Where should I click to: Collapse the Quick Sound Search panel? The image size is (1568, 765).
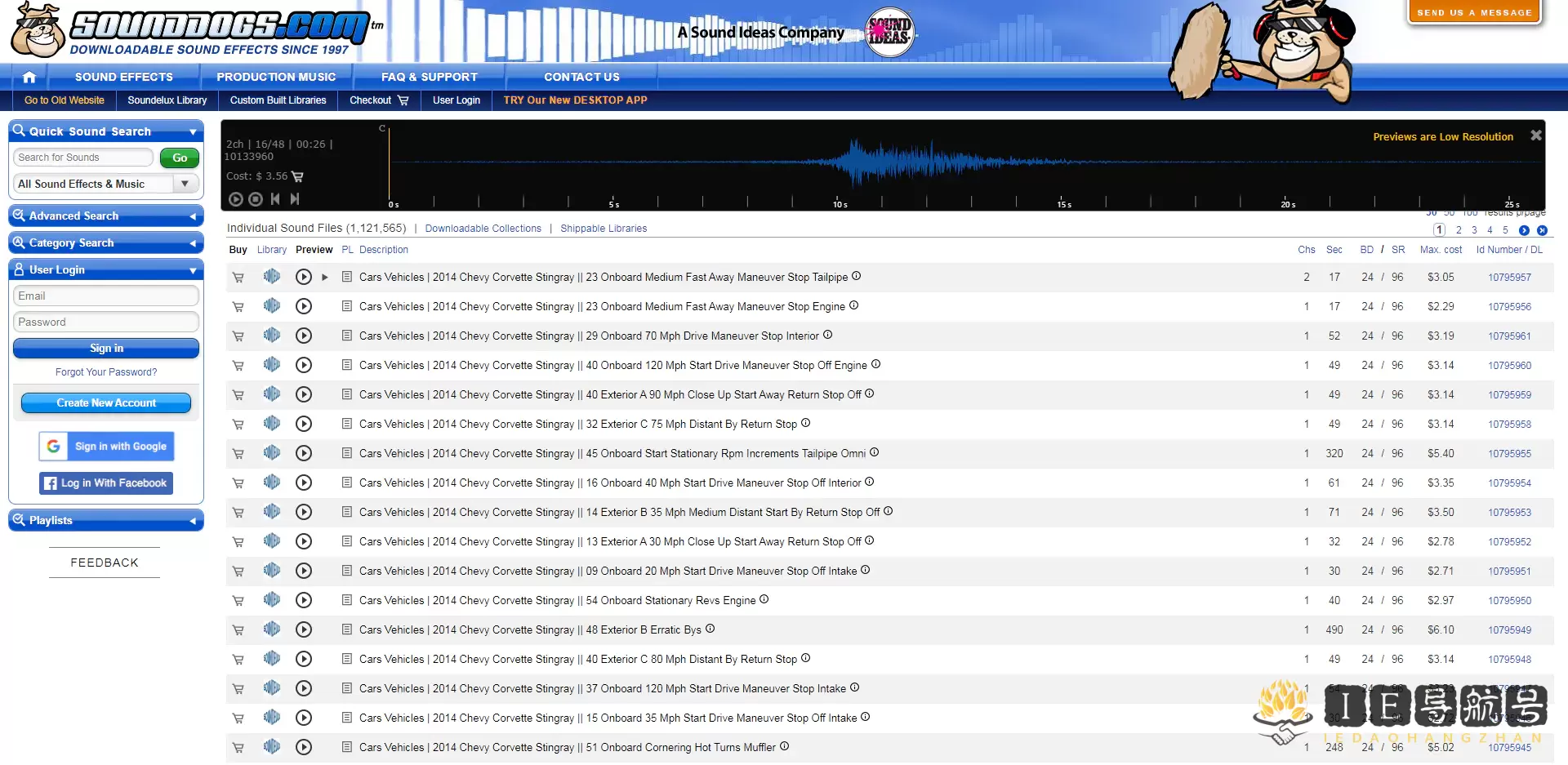coord(193,131)
